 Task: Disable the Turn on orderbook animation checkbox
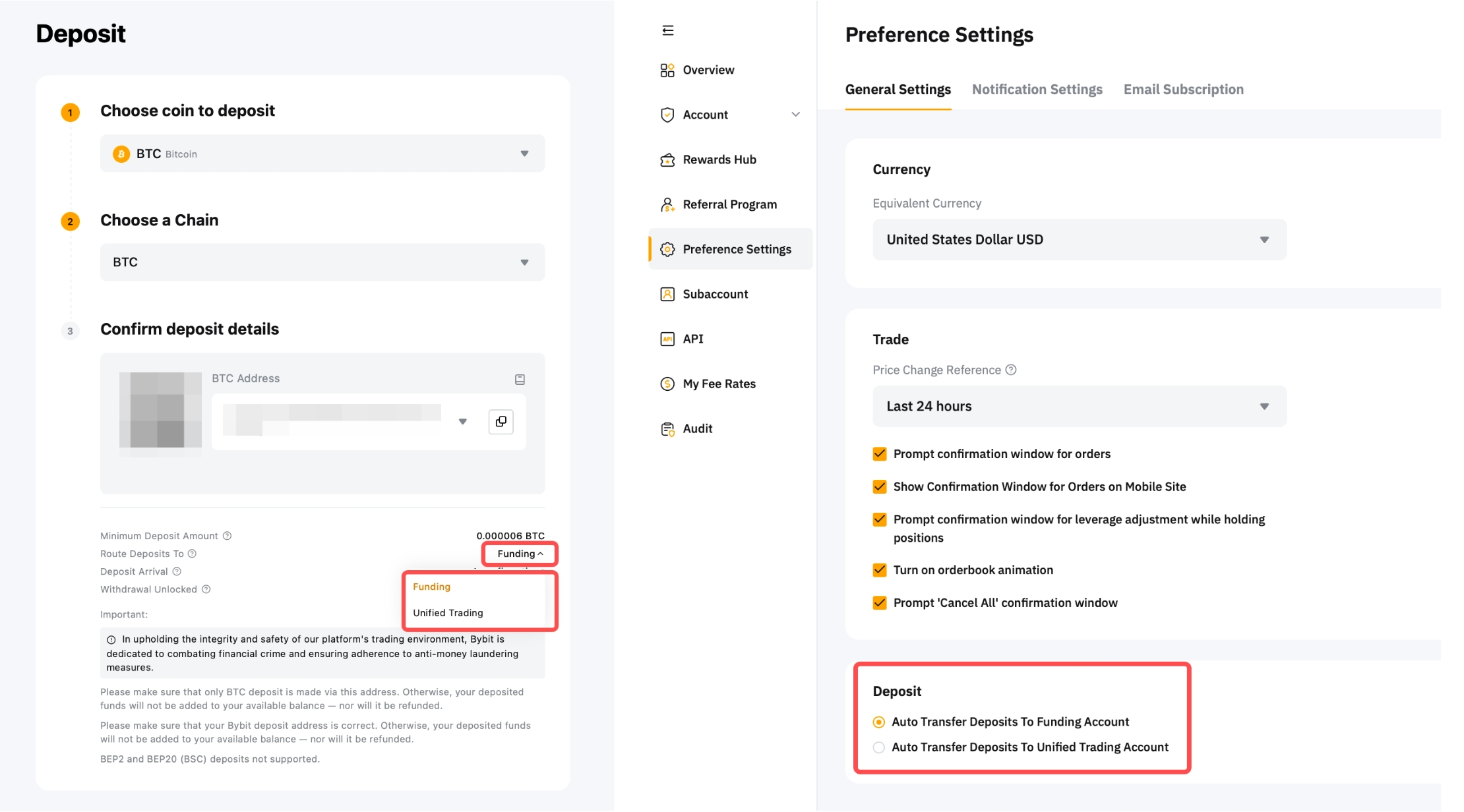[880, 570]
